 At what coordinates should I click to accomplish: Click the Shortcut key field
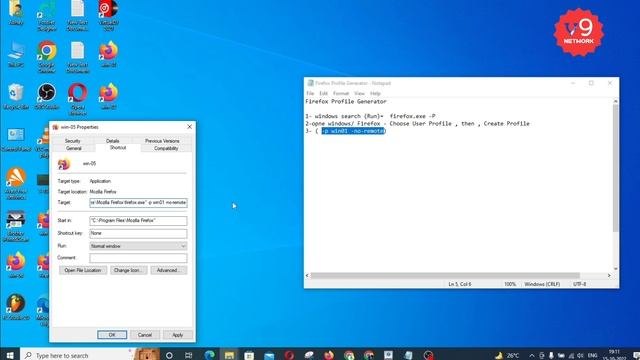138,233
